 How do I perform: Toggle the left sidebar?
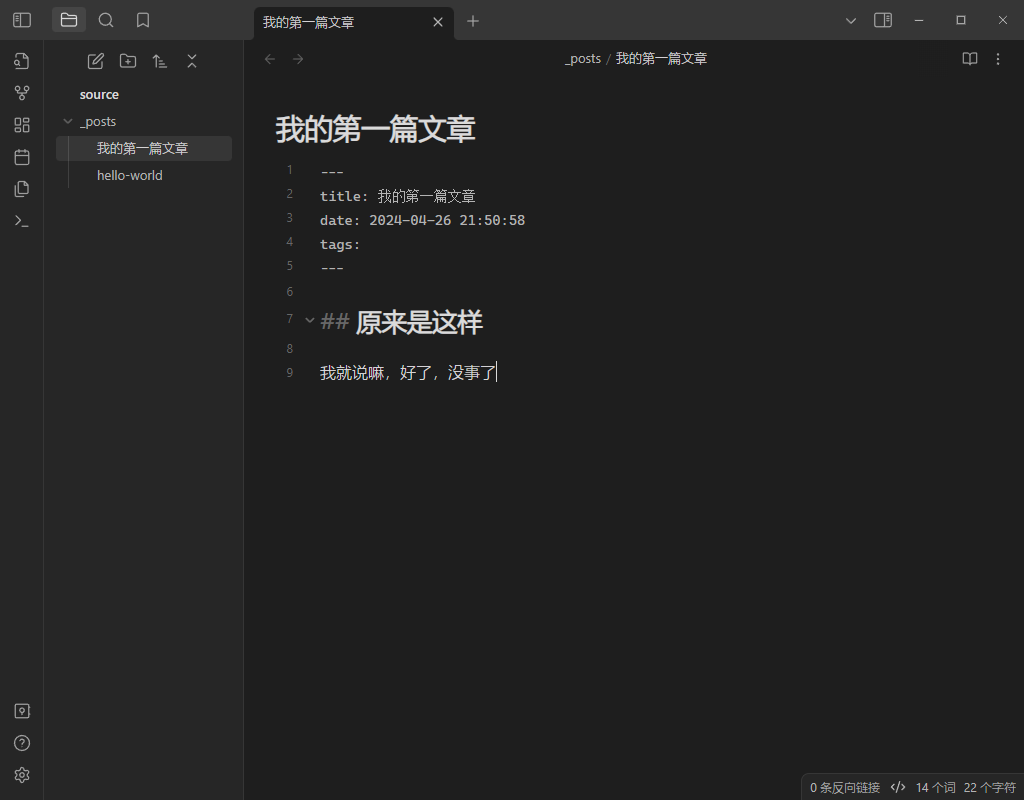(22, 20)
